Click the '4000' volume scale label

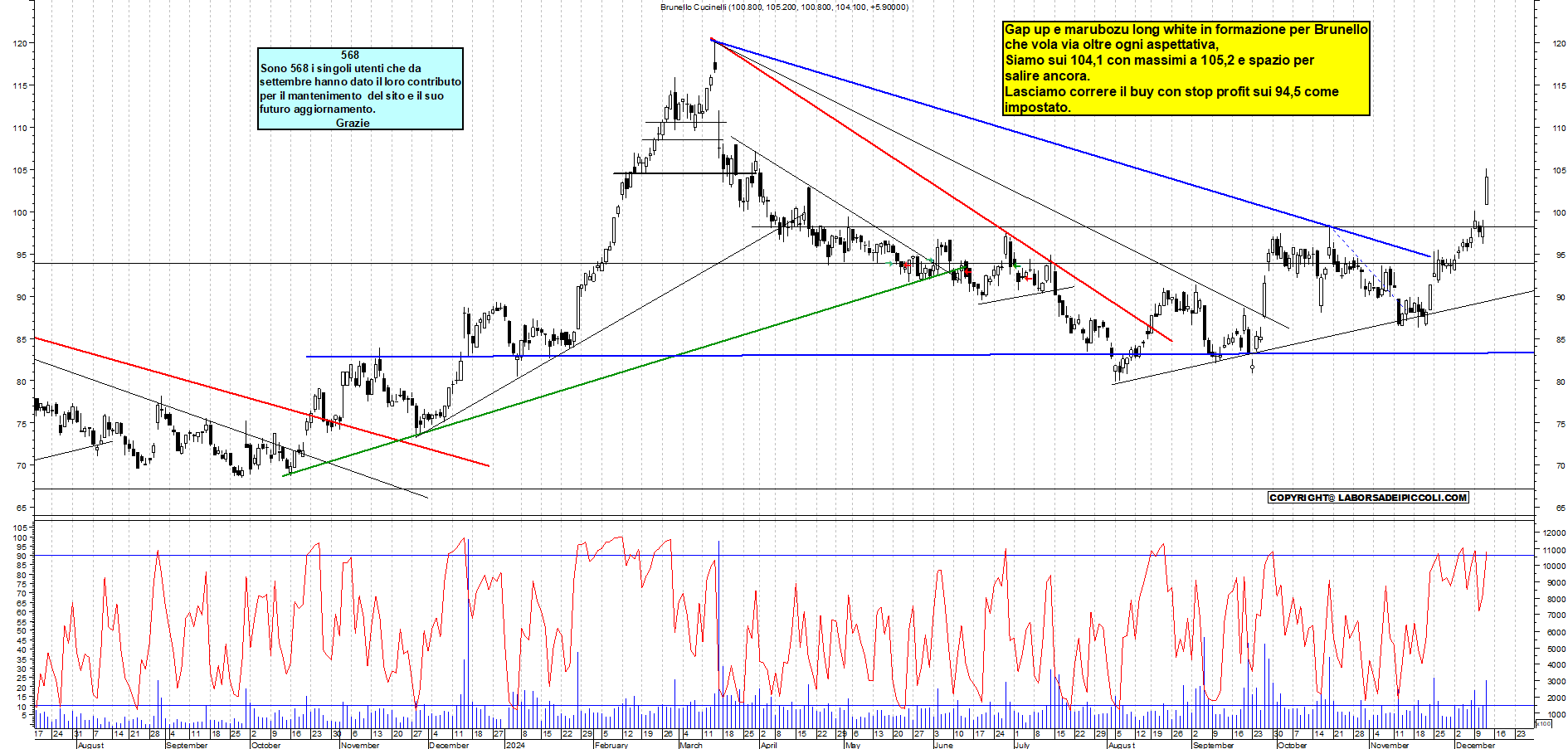coord(1556,665)
